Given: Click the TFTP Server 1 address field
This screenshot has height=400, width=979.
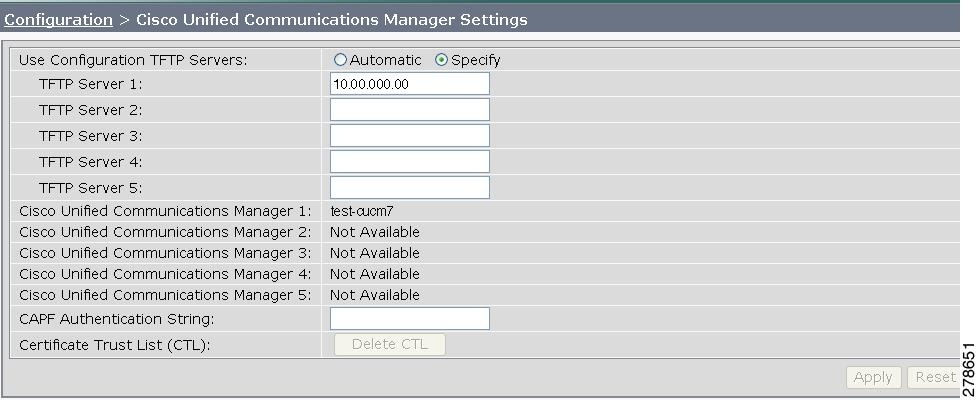Looking at the screenshot, I should click(410, 84).
